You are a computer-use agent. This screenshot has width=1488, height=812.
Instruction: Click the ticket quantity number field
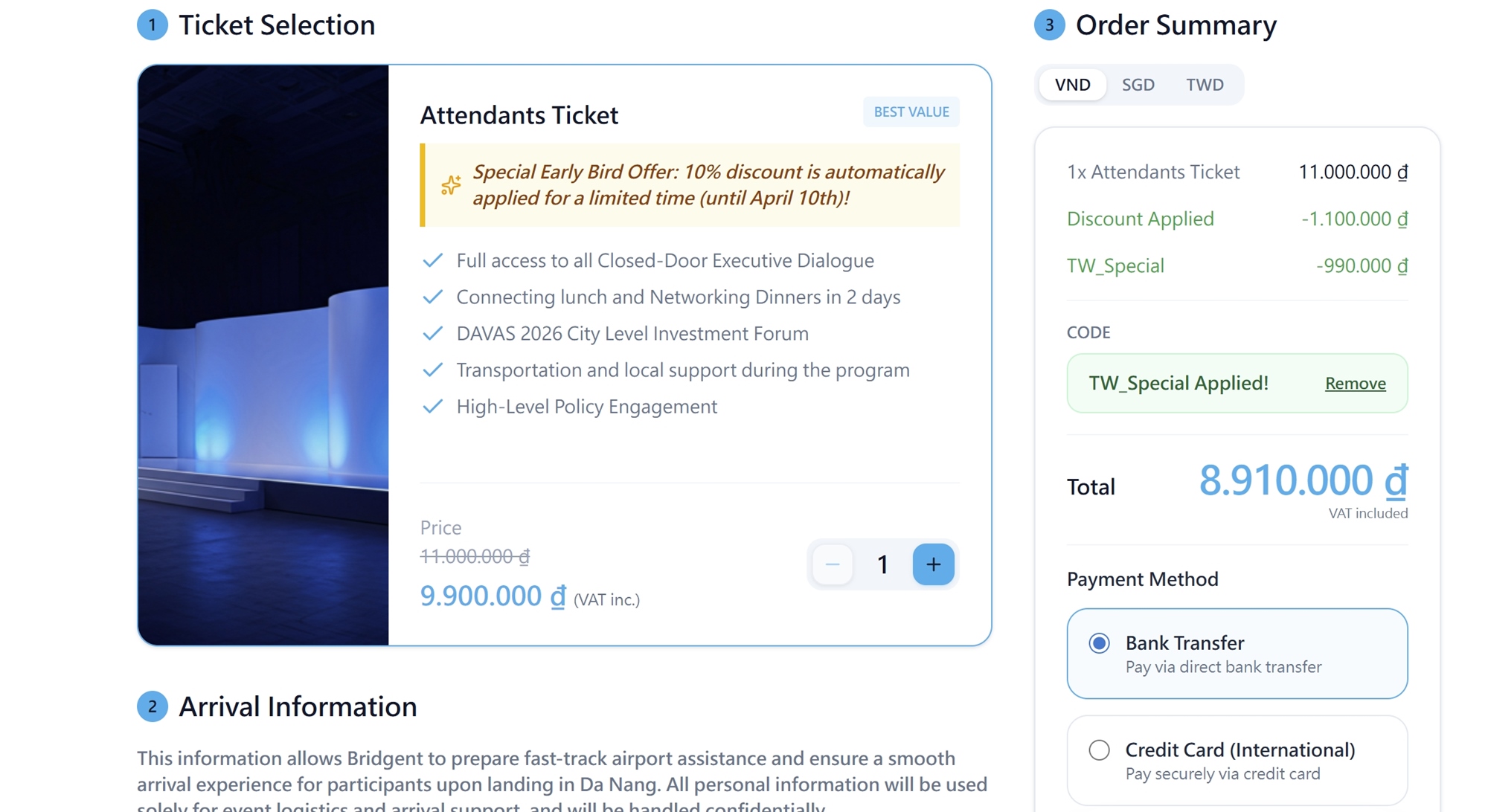coord(882,564)
